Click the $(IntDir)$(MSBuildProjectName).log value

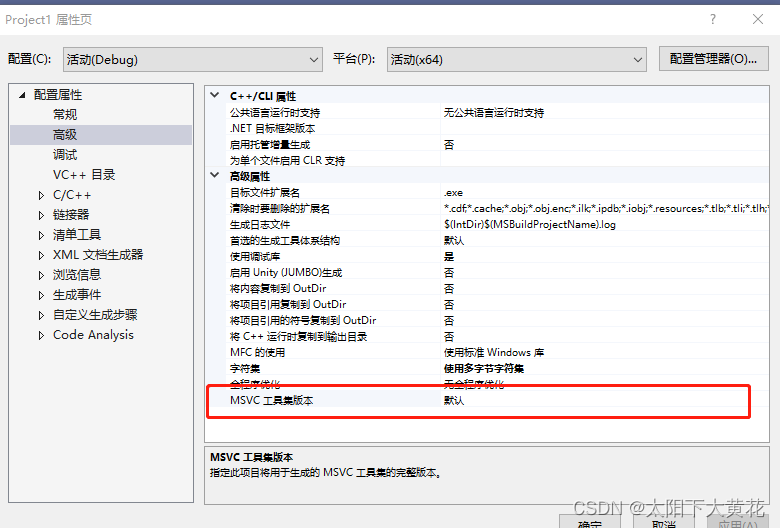click(530, 224)
